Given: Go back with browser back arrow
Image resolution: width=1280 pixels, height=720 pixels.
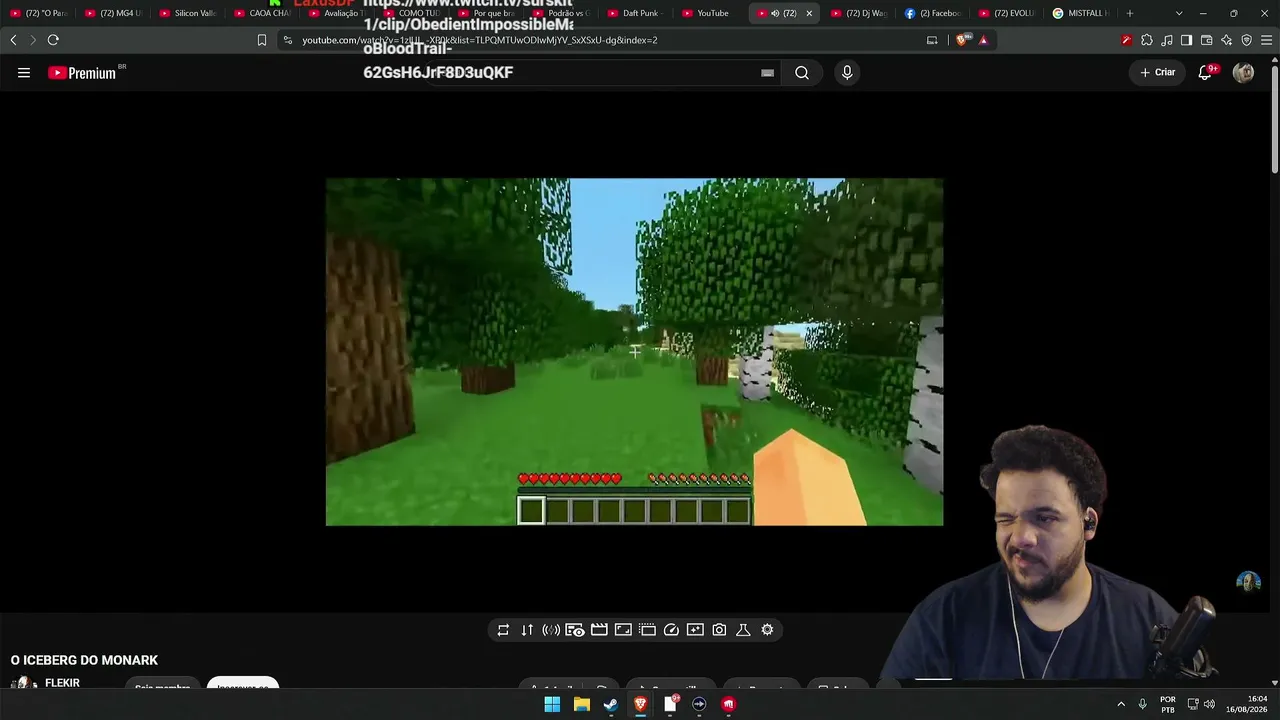Looking at the screenshot, I should click(x=13, y=40).
